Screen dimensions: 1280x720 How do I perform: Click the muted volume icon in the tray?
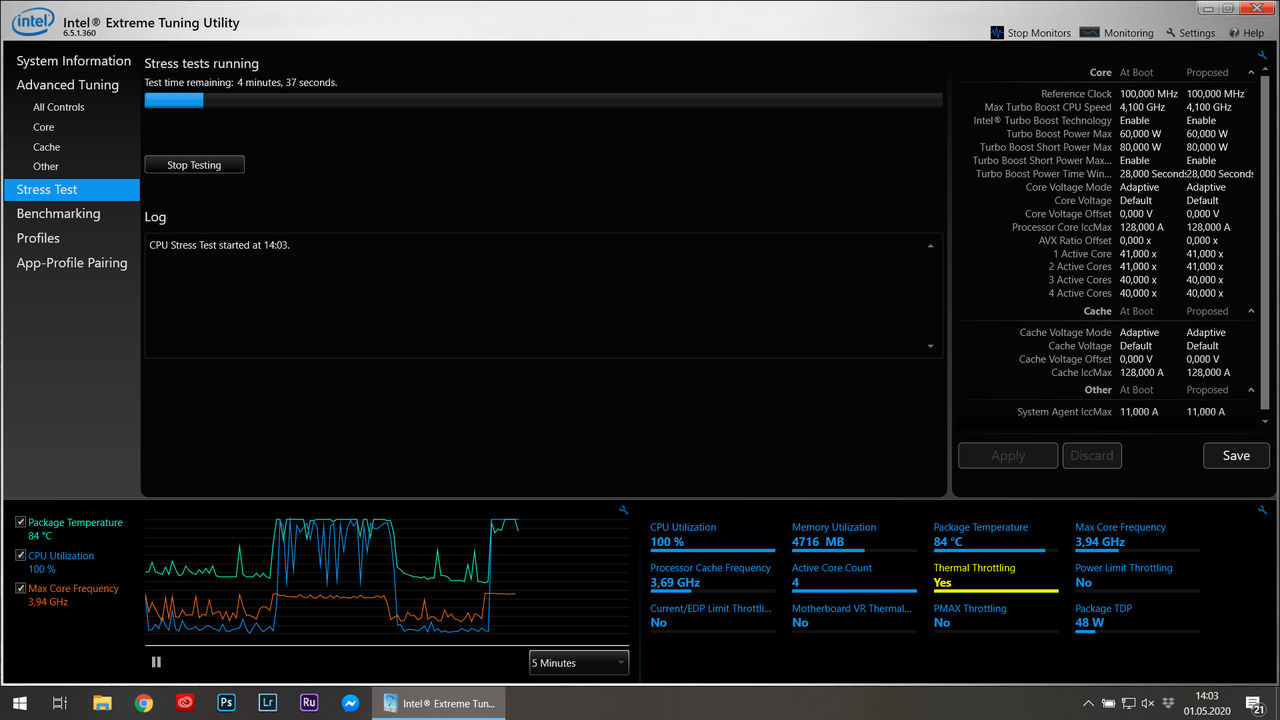click(x=1147, y=703)
